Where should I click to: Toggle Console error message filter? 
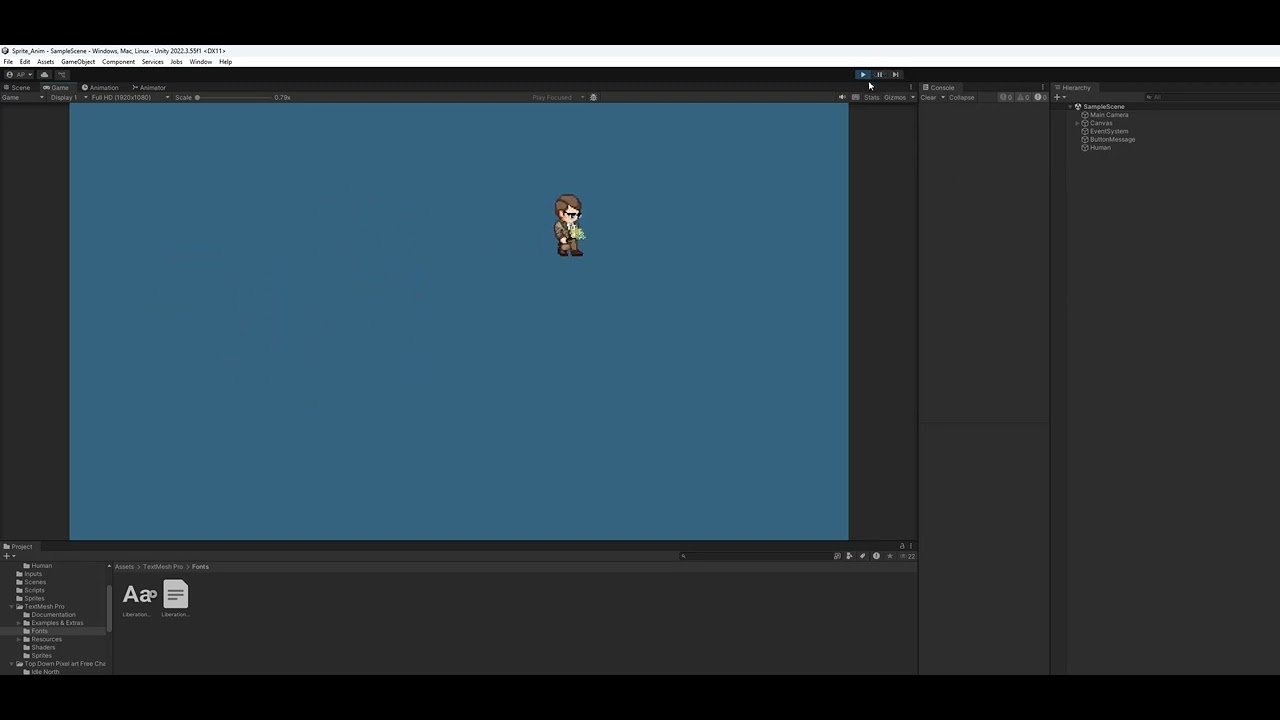pyautogui.click(x=1041, y=97)
